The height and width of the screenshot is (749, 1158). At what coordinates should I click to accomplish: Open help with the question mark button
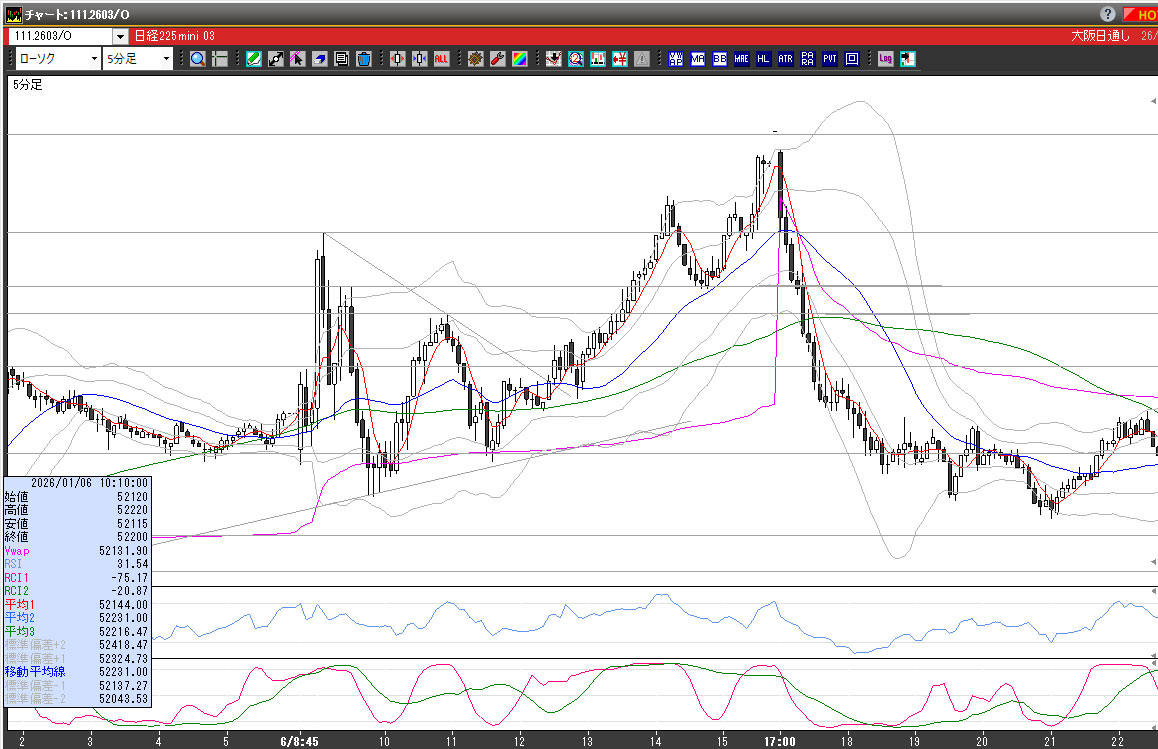[1108, 14]
